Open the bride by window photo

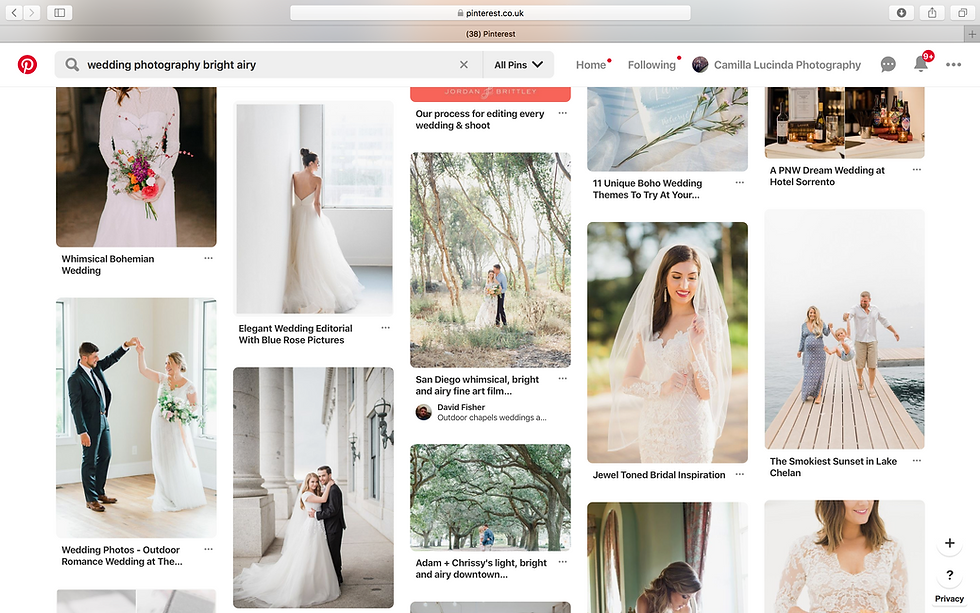(x=313, y=208)
